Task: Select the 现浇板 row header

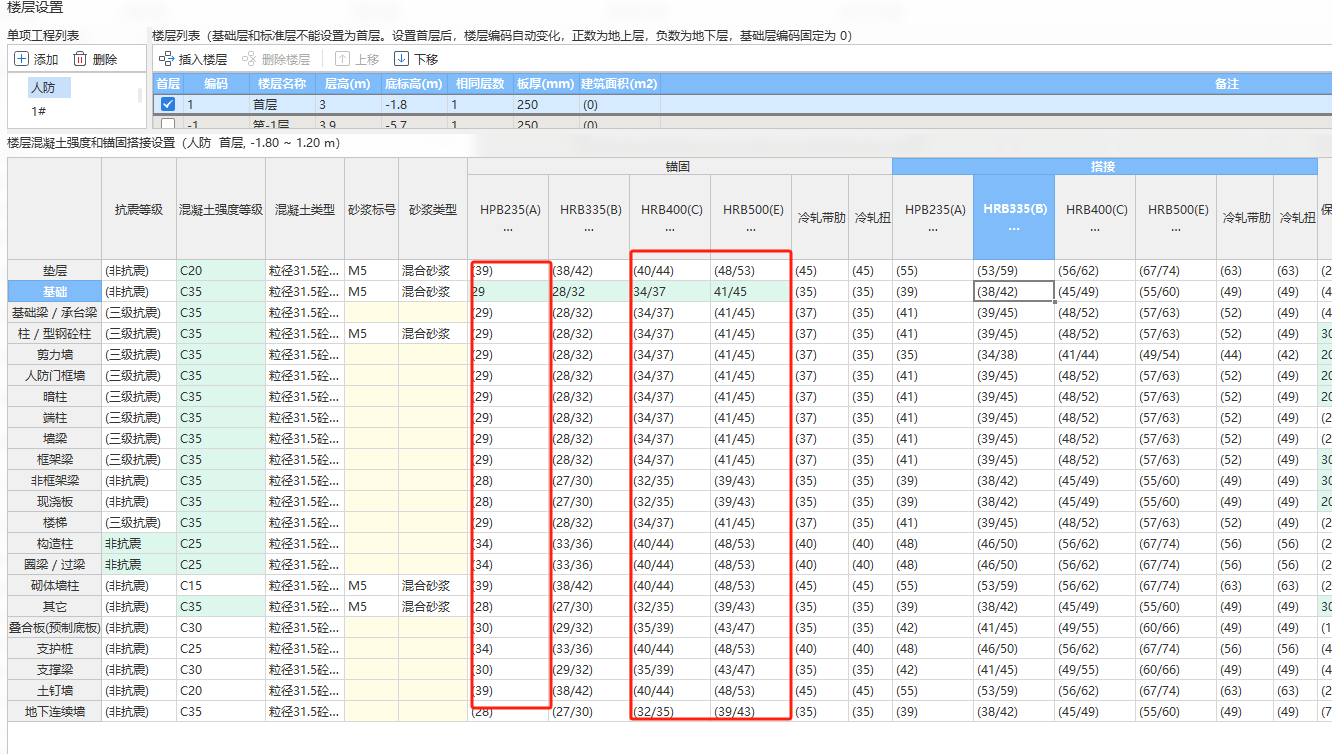Action: (x=55, y=501)
